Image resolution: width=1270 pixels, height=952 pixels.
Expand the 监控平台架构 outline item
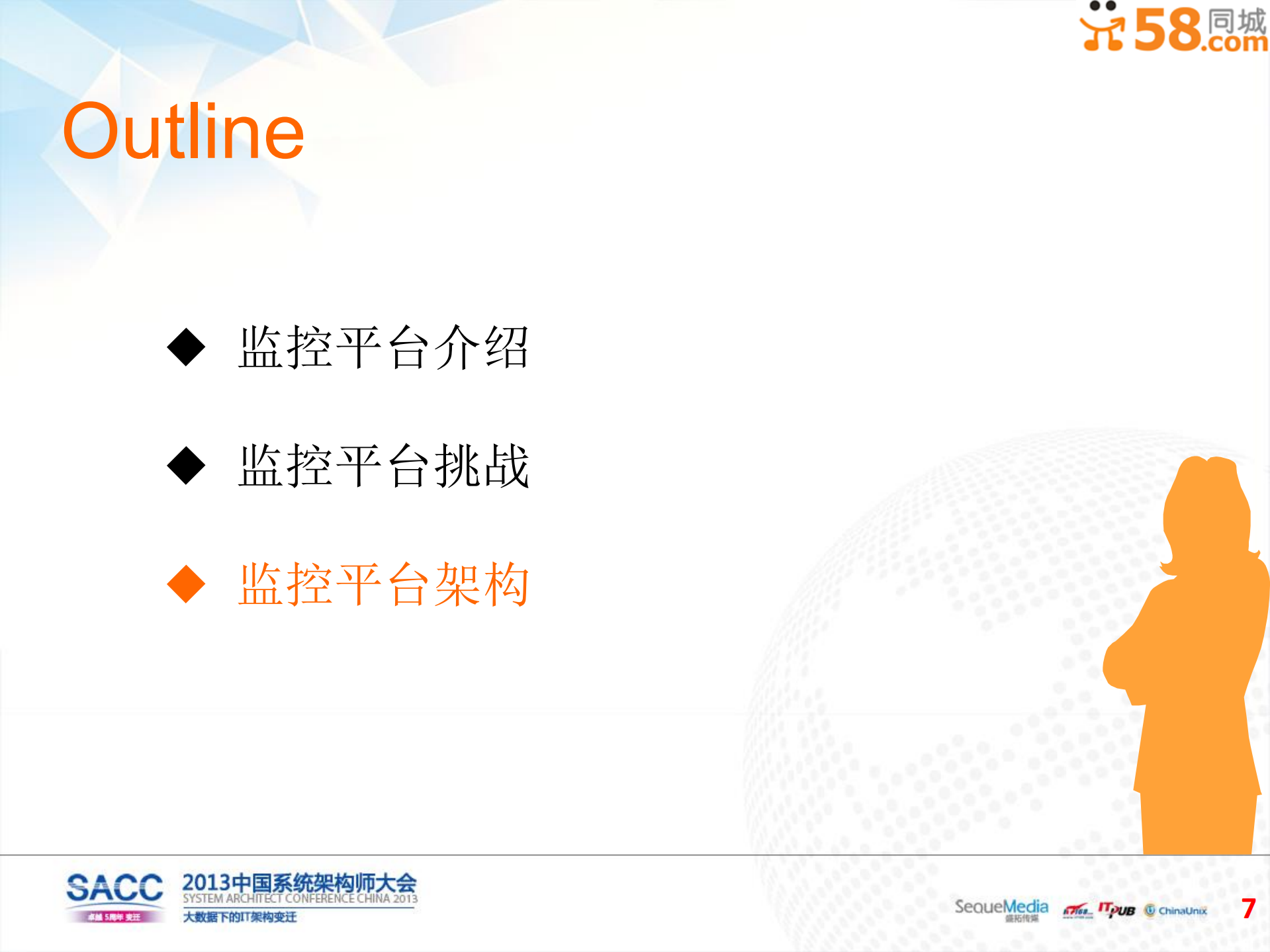(x=384, y=585)
